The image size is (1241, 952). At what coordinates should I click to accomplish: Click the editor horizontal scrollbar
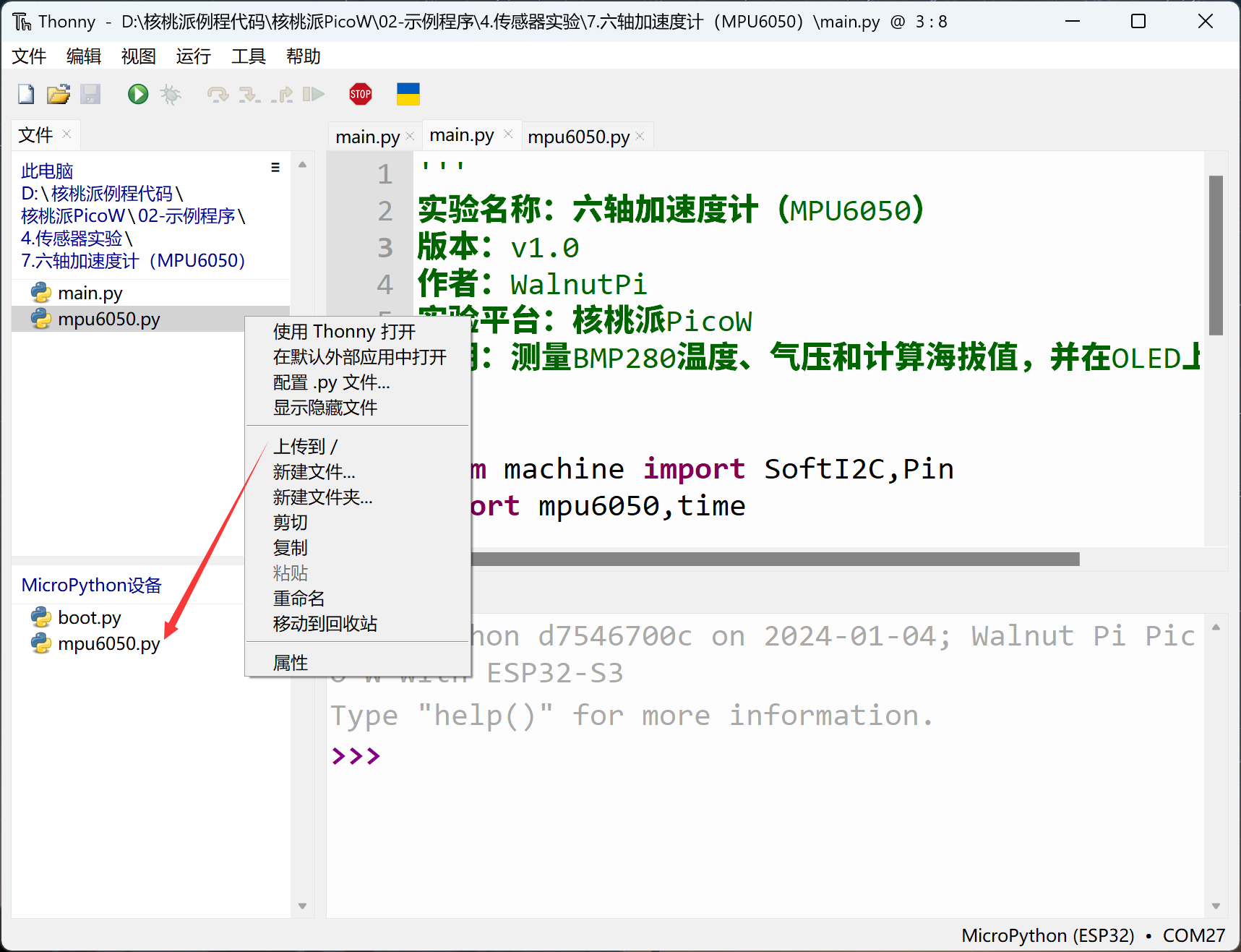(x=773, y=559)
